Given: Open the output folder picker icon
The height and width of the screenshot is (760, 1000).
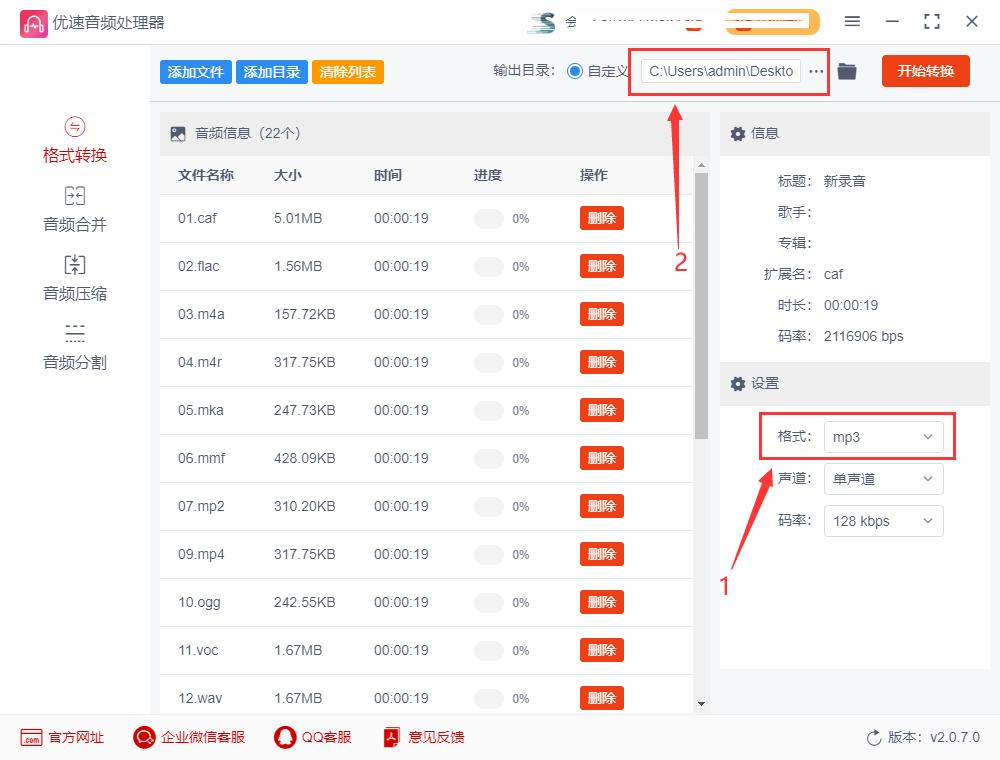Looking at the screenshot, I should pyautogui.click(x=846, y=71).
